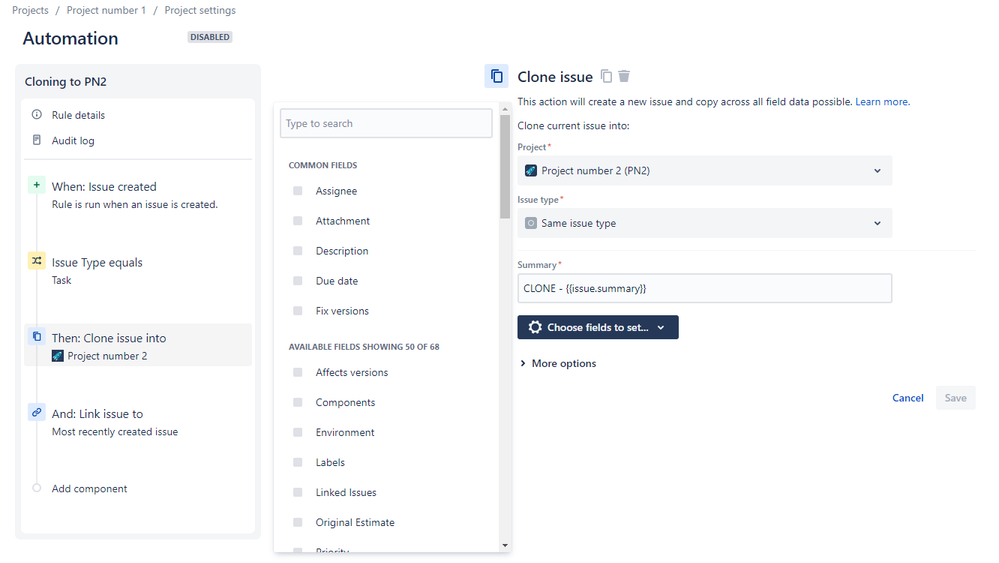Click the Cloning to PN2 rule title
This screenshot has height=563, width=999.
66,82
